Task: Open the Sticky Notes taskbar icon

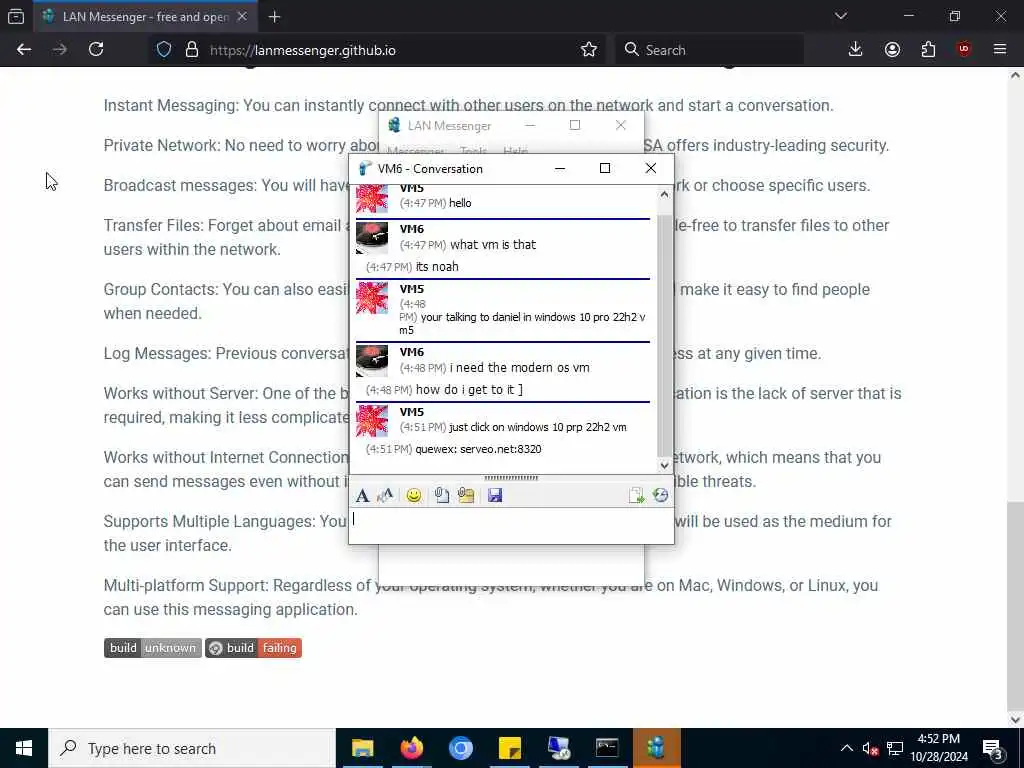Action: [x=509, y=748]
